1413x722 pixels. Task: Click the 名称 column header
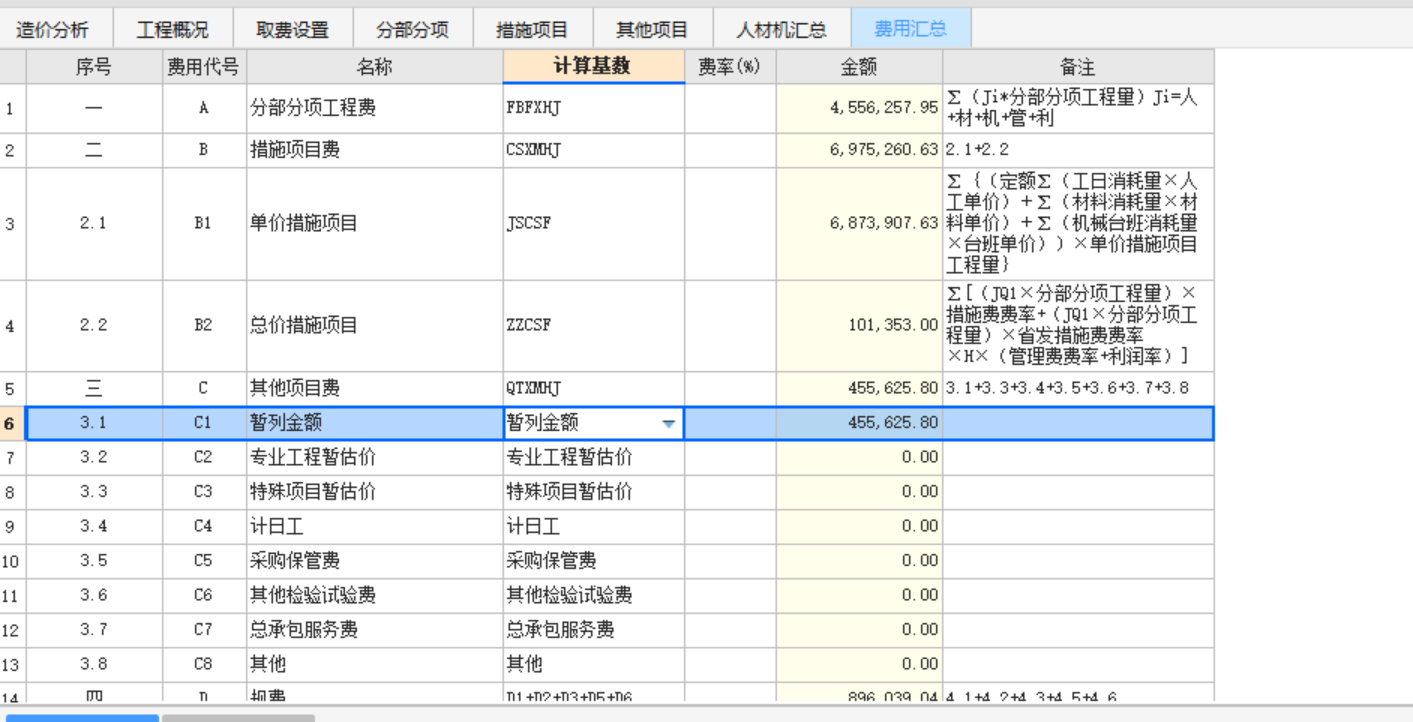coord(375,67)
